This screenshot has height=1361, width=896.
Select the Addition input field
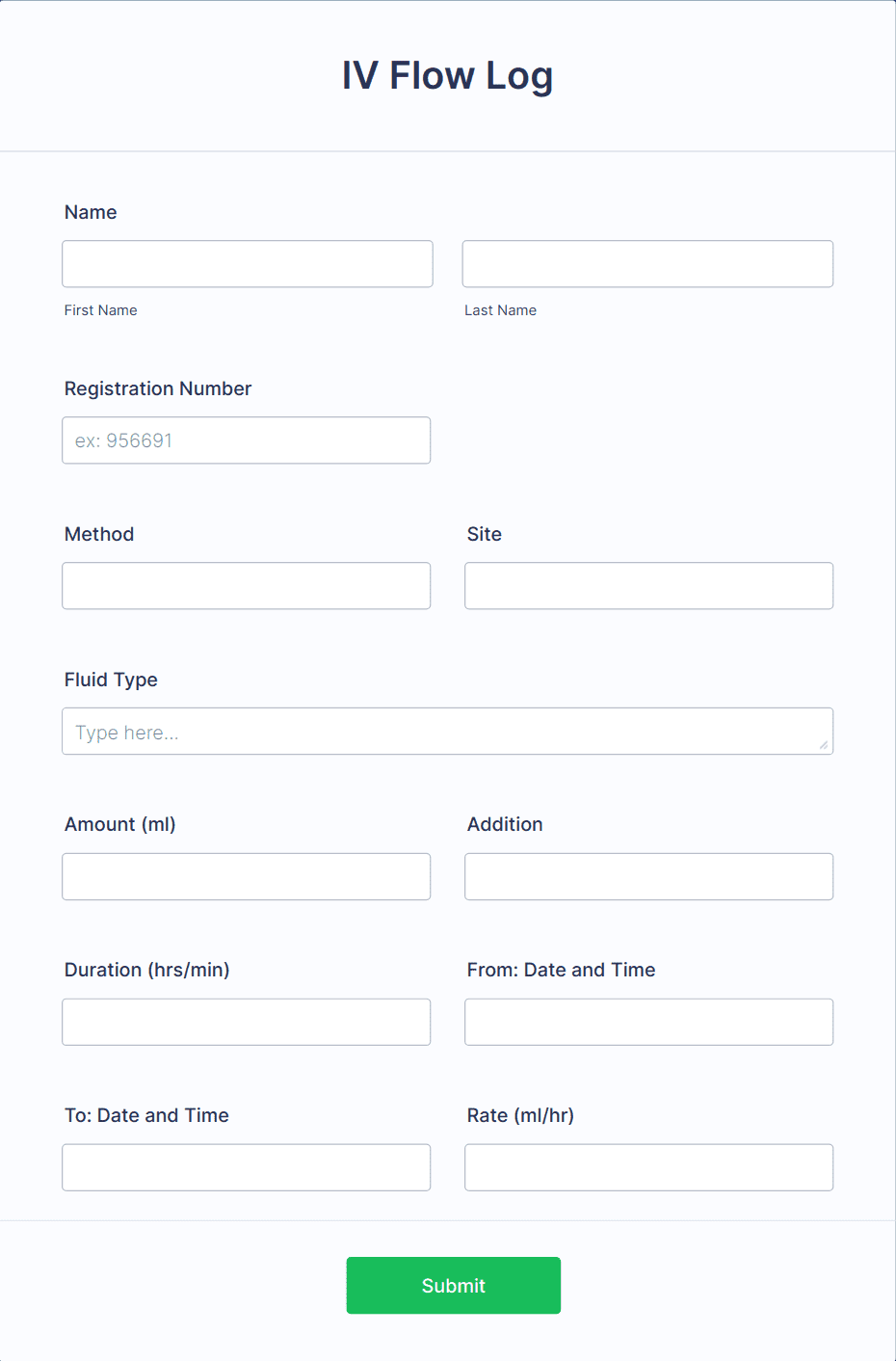[647, 876]
